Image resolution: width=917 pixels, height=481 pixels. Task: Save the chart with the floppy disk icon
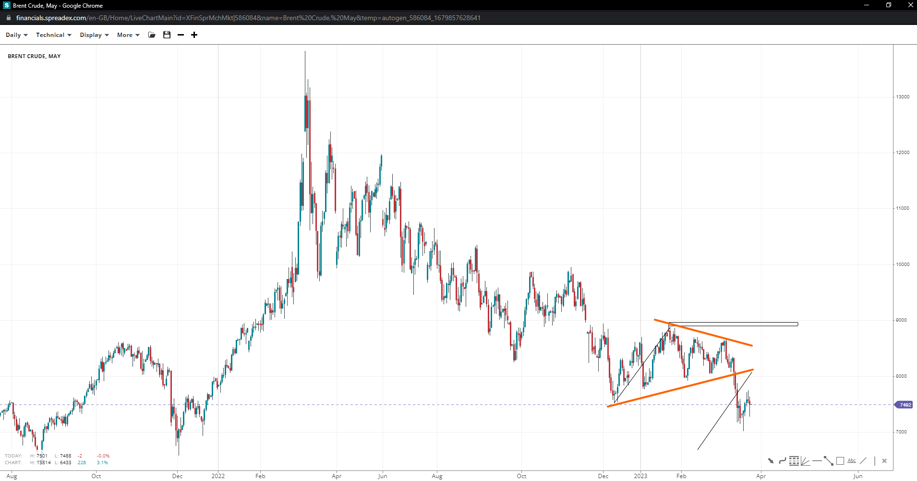point(167,35)
